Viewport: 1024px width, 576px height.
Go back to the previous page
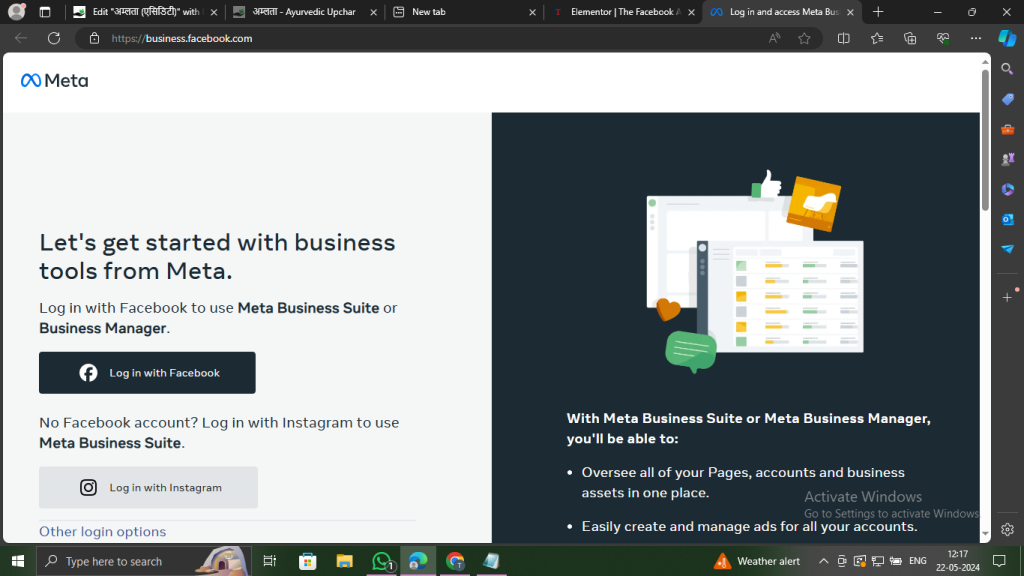click(21, 39)
